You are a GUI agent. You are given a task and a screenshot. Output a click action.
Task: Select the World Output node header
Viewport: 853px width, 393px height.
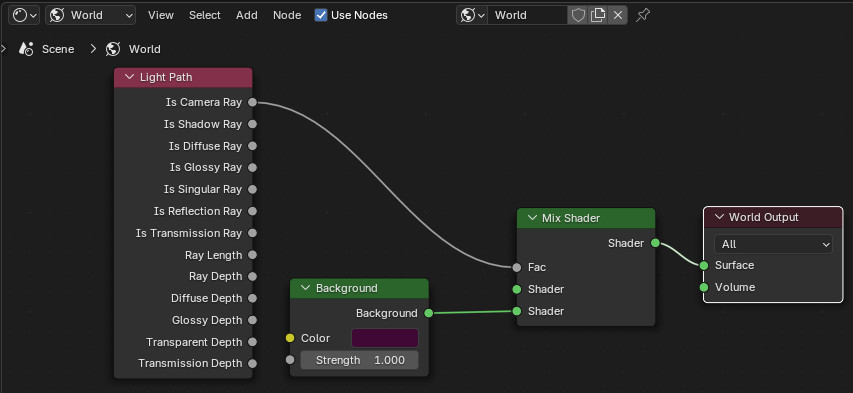(x=773, y=217)
